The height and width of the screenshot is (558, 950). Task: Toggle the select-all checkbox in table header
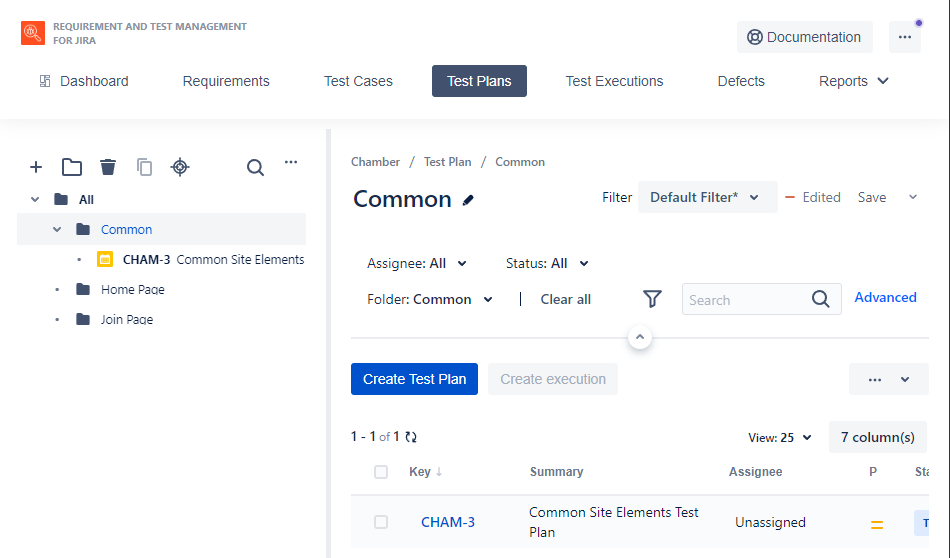[x=380, y=472]
